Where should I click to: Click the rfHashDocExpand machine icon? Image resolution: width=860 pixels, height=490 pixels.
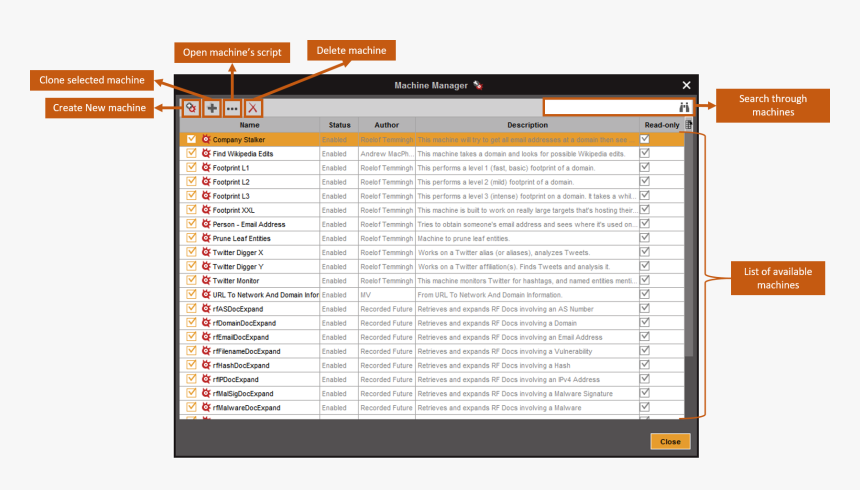[x=206, y=365]
